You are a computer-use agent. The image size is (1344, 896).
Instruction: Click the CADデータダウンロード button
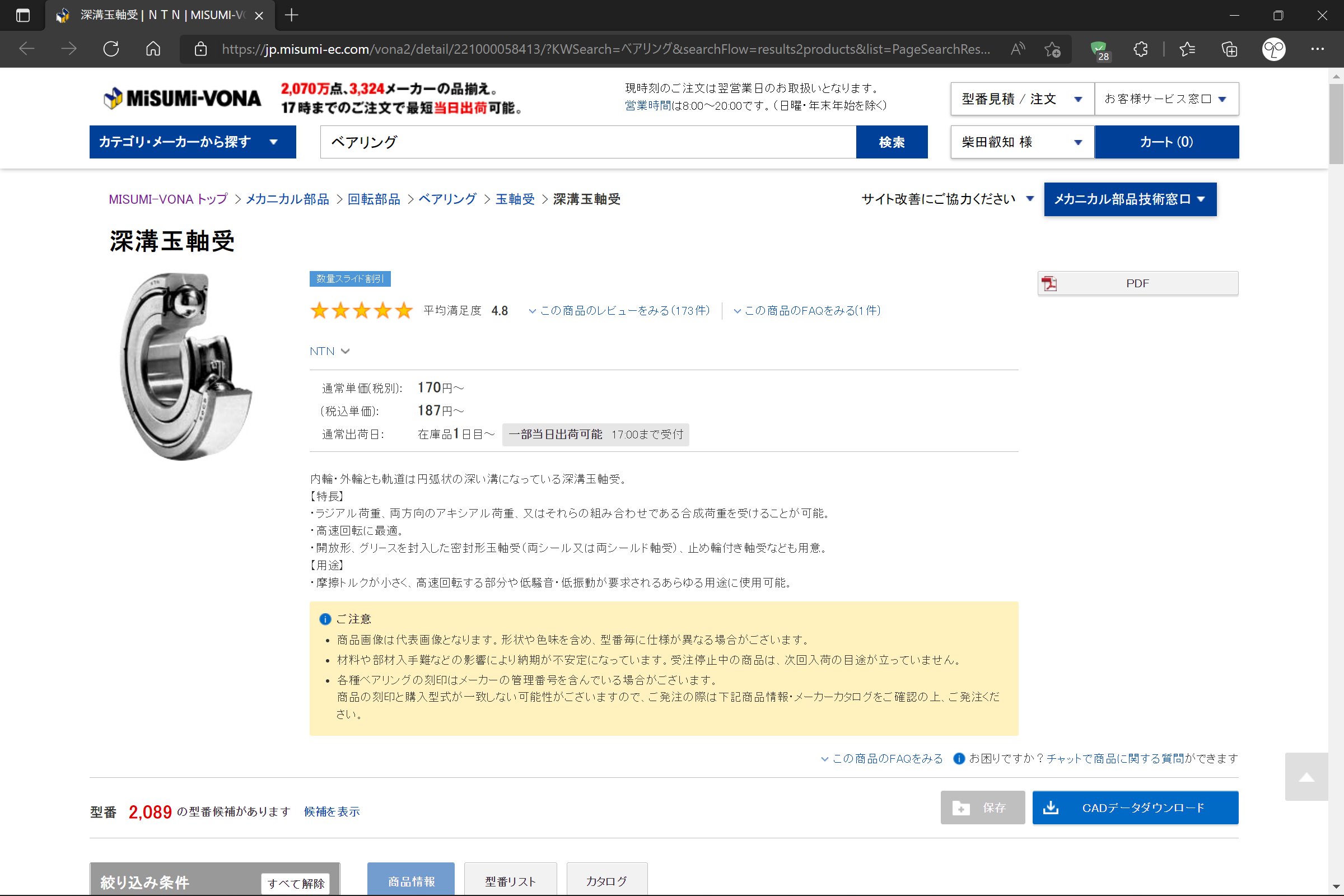coord(1136,808)
